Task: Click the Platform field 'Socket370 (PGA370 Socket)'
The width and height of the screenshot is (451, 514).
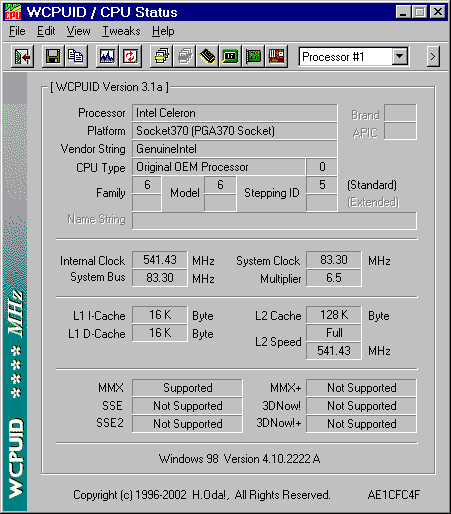Action: point(235,131)
